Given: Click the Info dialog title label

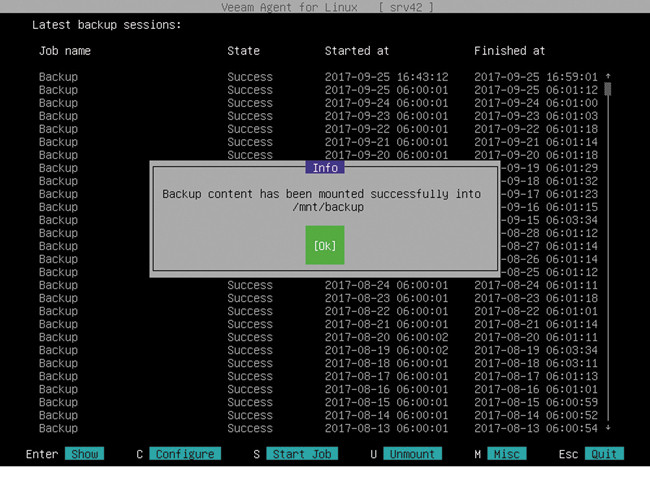Looking at the screenshot, I should pos(325,168).
